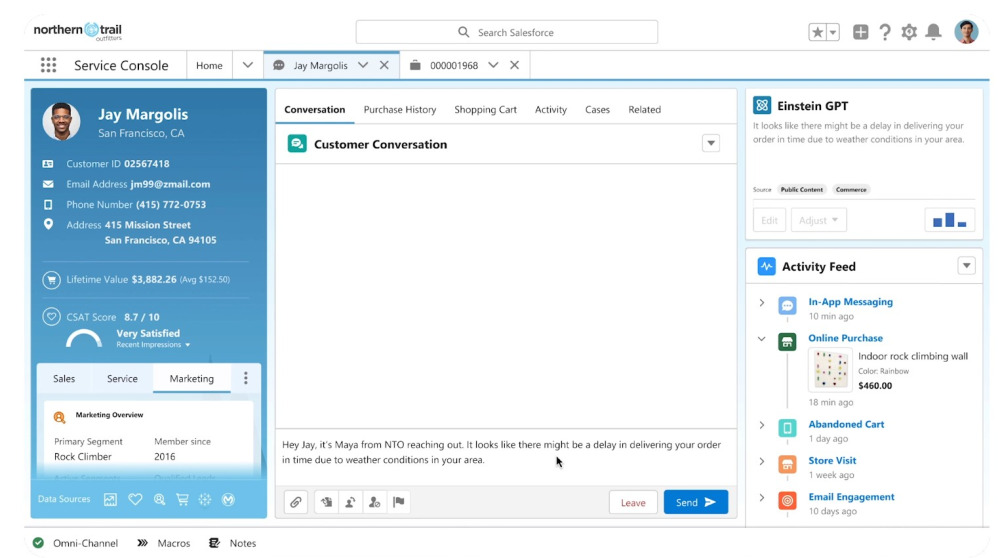
Task: Open the Related tab
Action: [644, 110]
